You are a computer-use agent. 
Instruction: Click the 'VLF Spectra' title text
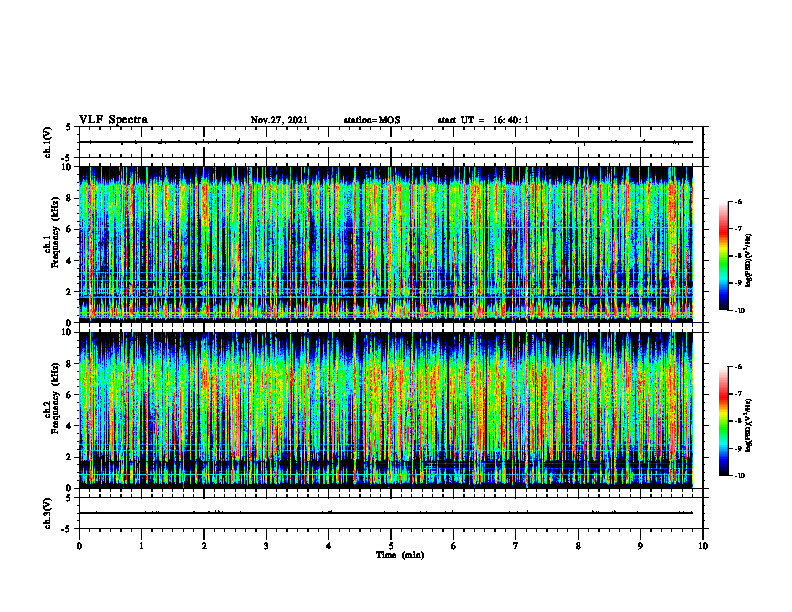(113, 120)
